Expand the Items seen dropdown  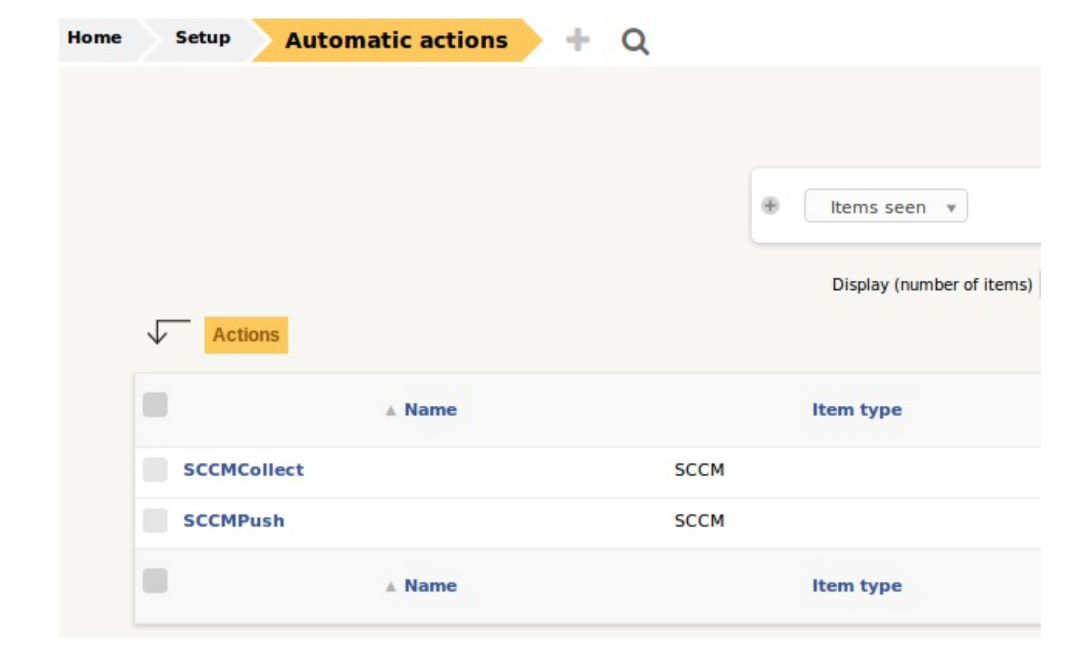[885, 207]
